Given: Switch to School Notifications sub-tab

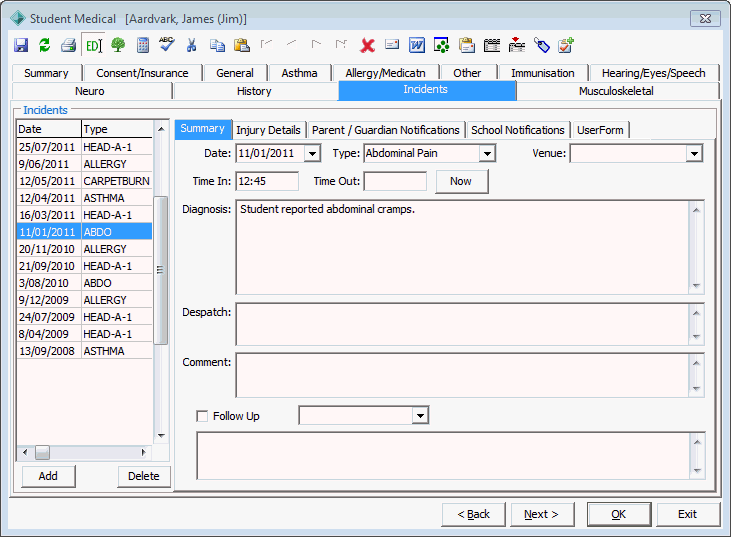Looking at the screenshot, I should 517,130.
